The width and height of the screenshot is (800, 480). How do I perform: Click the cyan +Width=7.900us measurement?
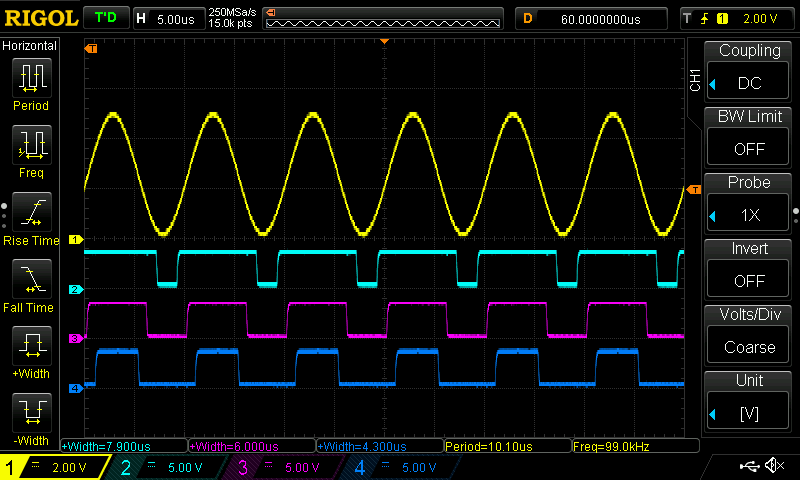click(124, 446)
